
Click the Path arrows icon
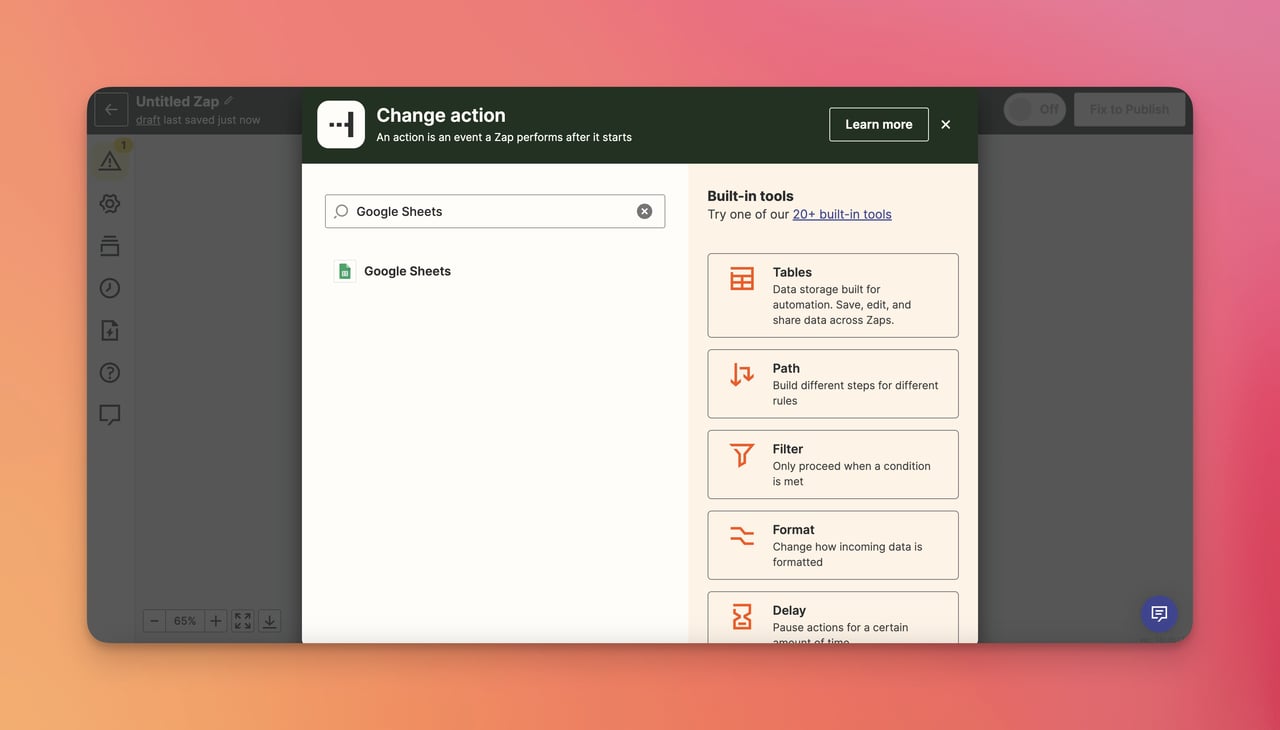click(x=742, y=375)
